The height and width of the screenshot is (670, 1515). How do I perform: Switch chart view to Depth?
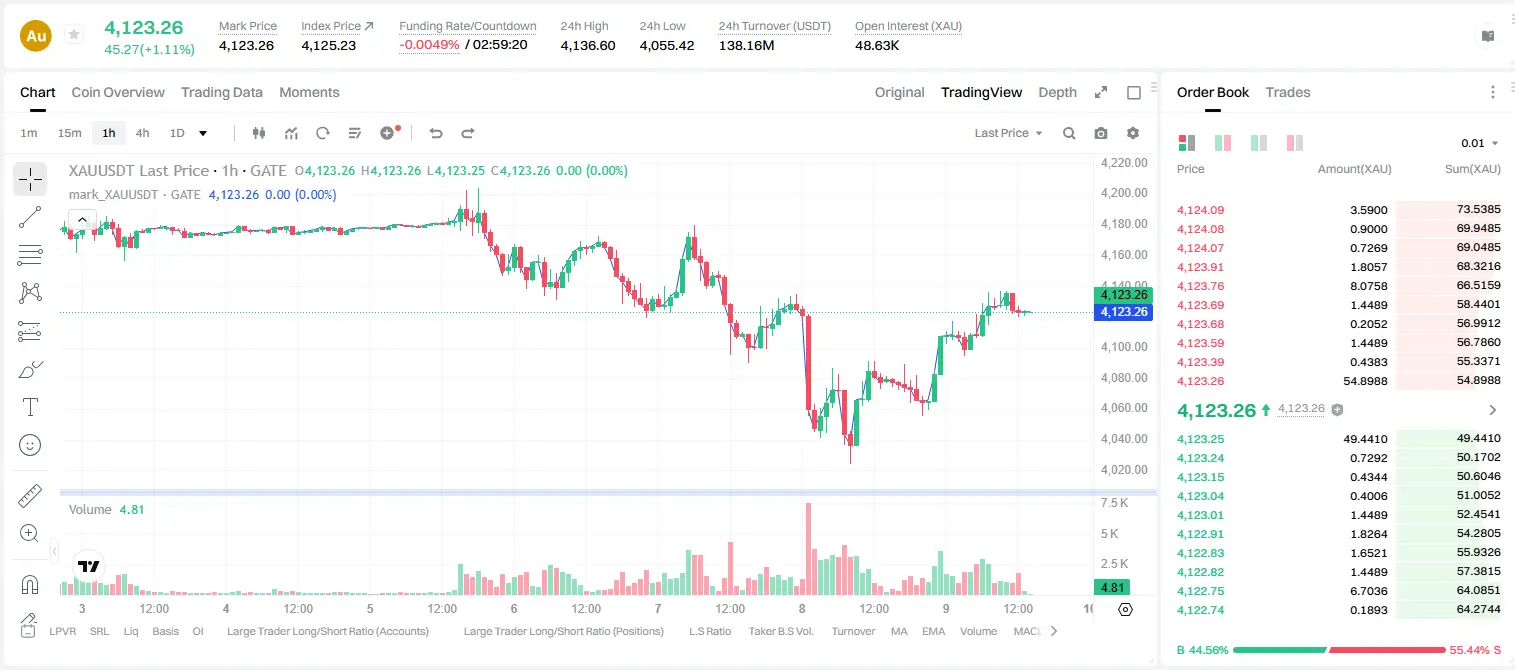pyautogui.click(x=1057, y=92)
